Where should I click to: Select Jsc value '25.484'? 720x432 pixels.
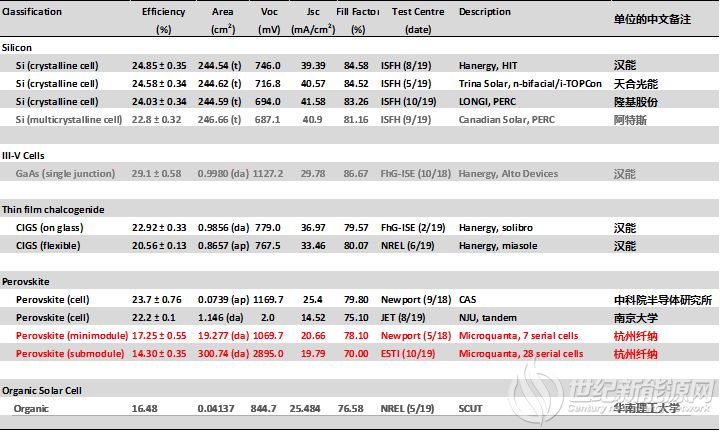tap(305, 409)
